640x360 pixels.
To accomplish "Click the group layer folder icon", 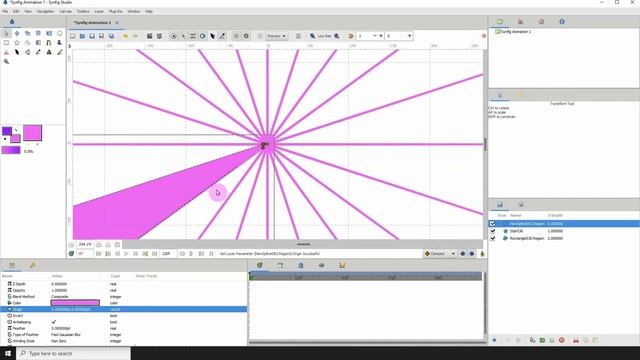I will click(542, 340).
